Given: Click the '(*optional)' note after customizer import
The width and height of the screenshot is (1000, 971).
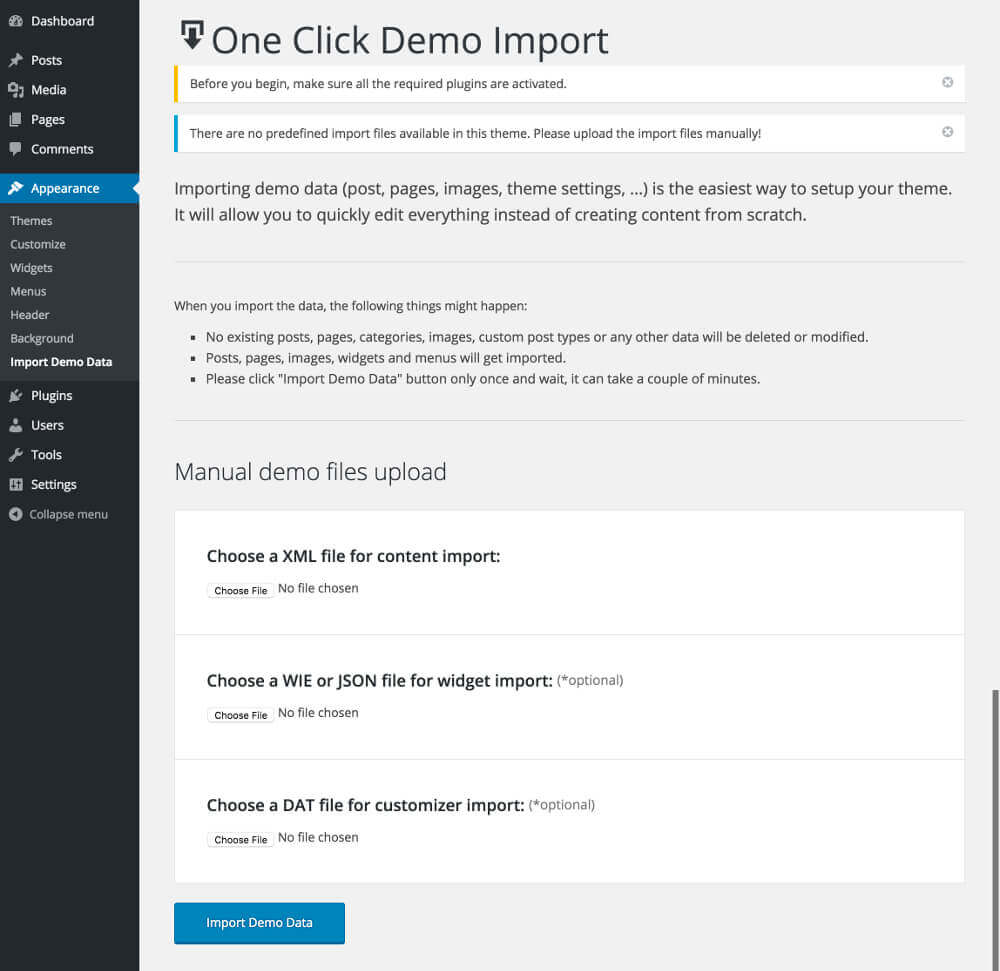Looking at the screenshot, I should (562, 805).
